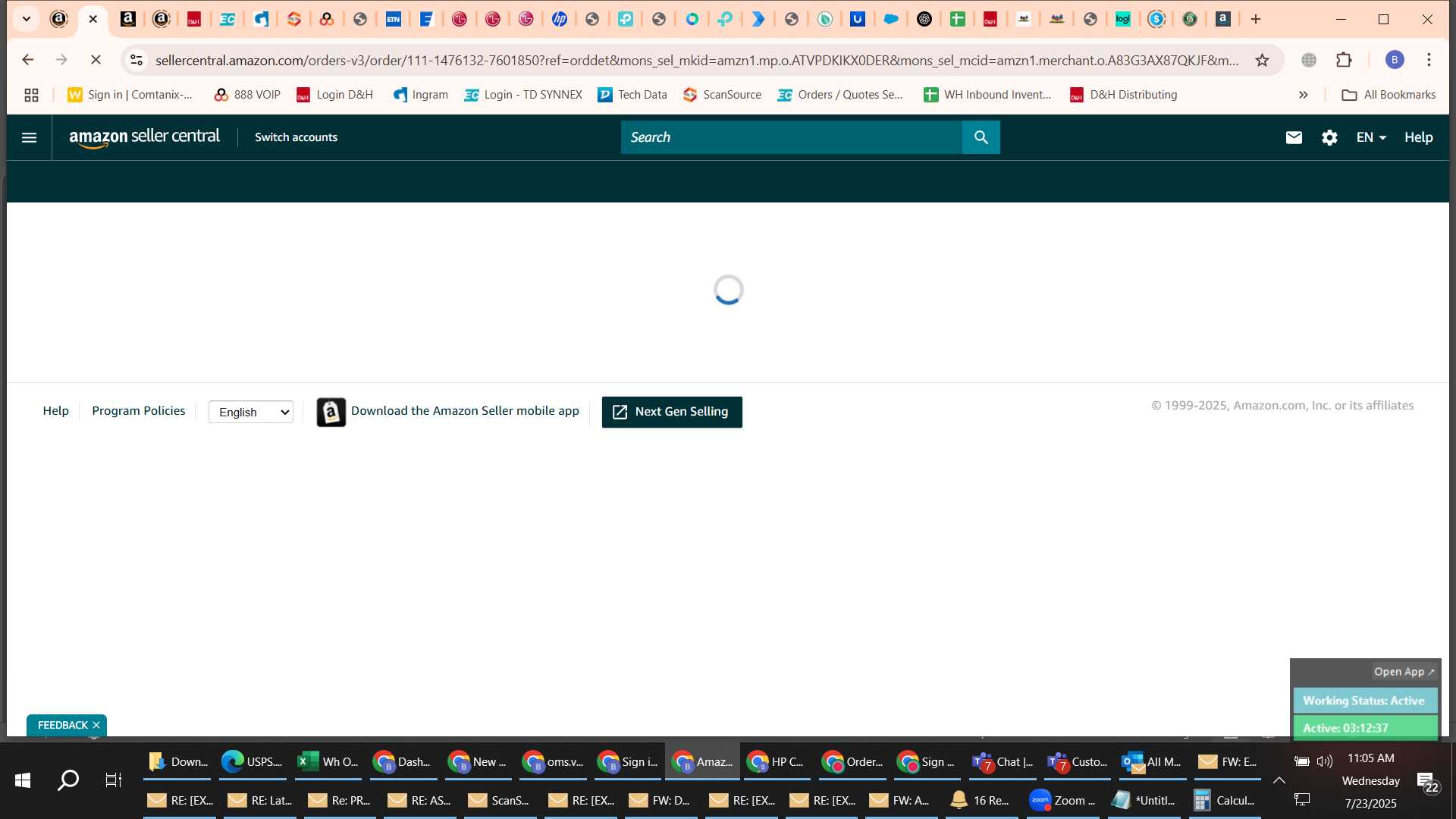This screenshot has height=819, width=1456.
Task: Open the Ingram bookmark
Action: pyautogui.click(x=420, y=95)
